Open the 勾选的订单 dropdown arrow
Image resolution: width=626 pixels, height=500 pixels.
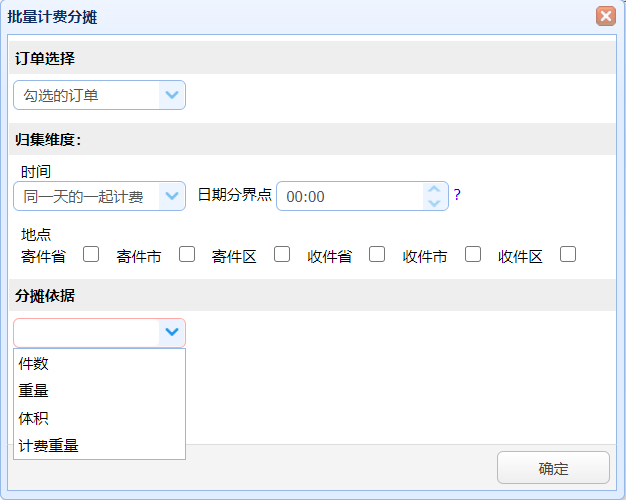172,95
